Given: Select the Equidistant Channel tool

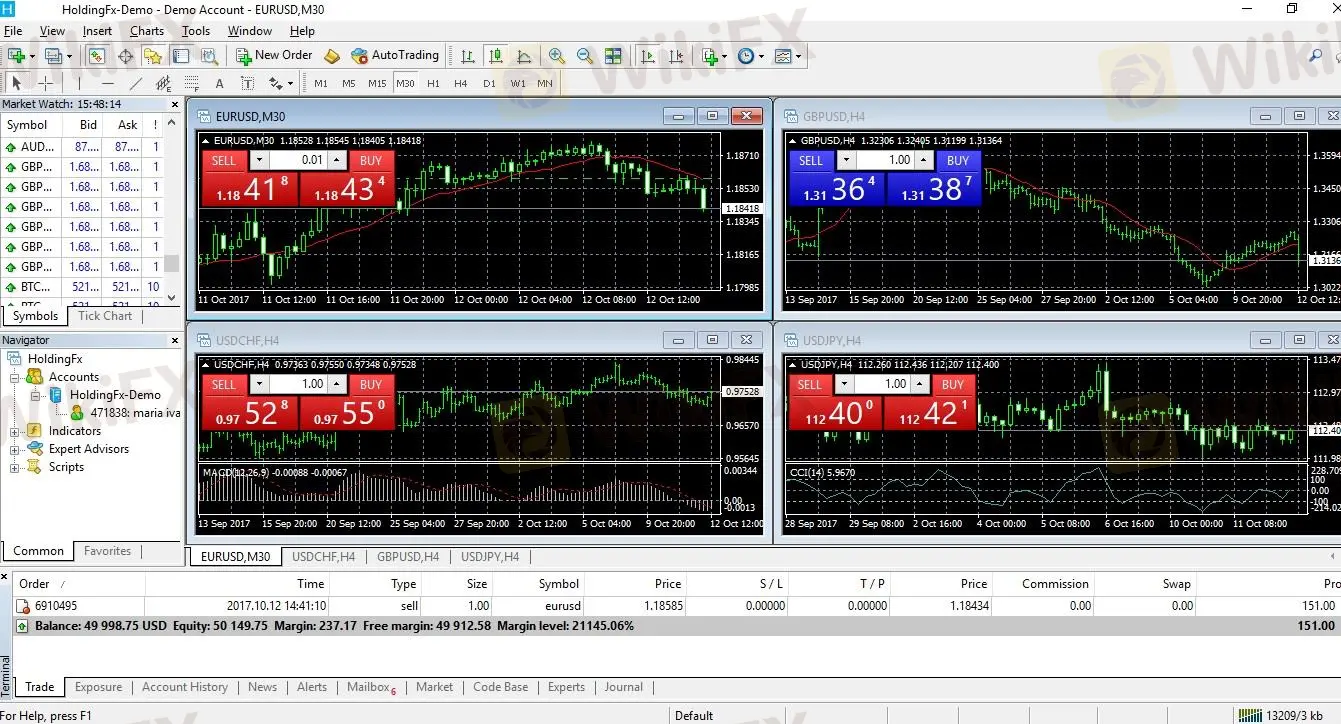Looking at the screenshot, I should pyautogui.click(x=163, y=83).
